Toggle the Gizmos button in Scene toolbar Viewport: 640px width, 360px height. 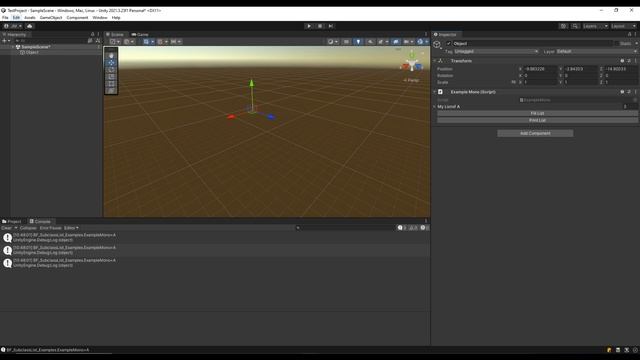[421, 42]
